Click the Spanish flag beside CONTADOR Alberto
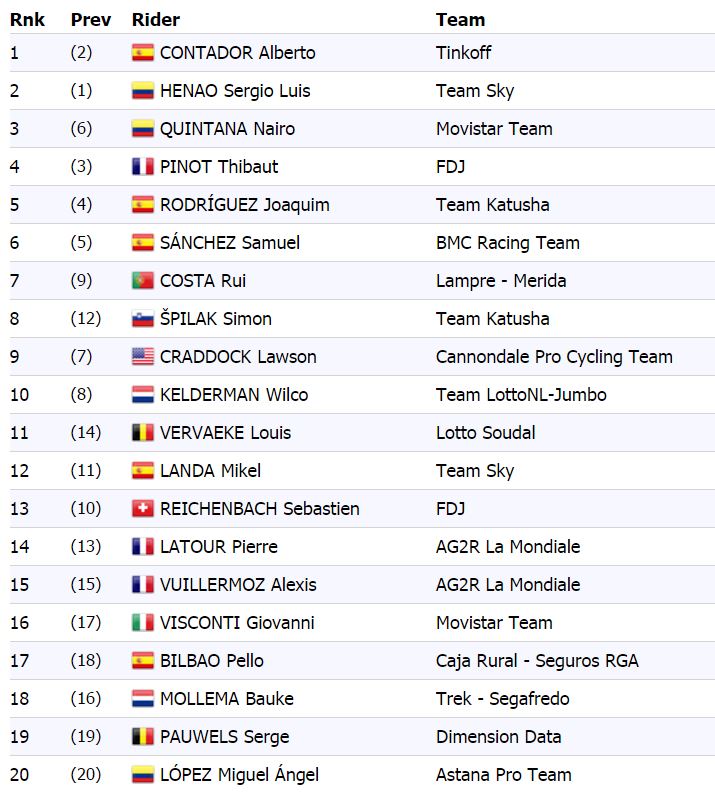The image size is (715, 792). click(x=143, y=53)
